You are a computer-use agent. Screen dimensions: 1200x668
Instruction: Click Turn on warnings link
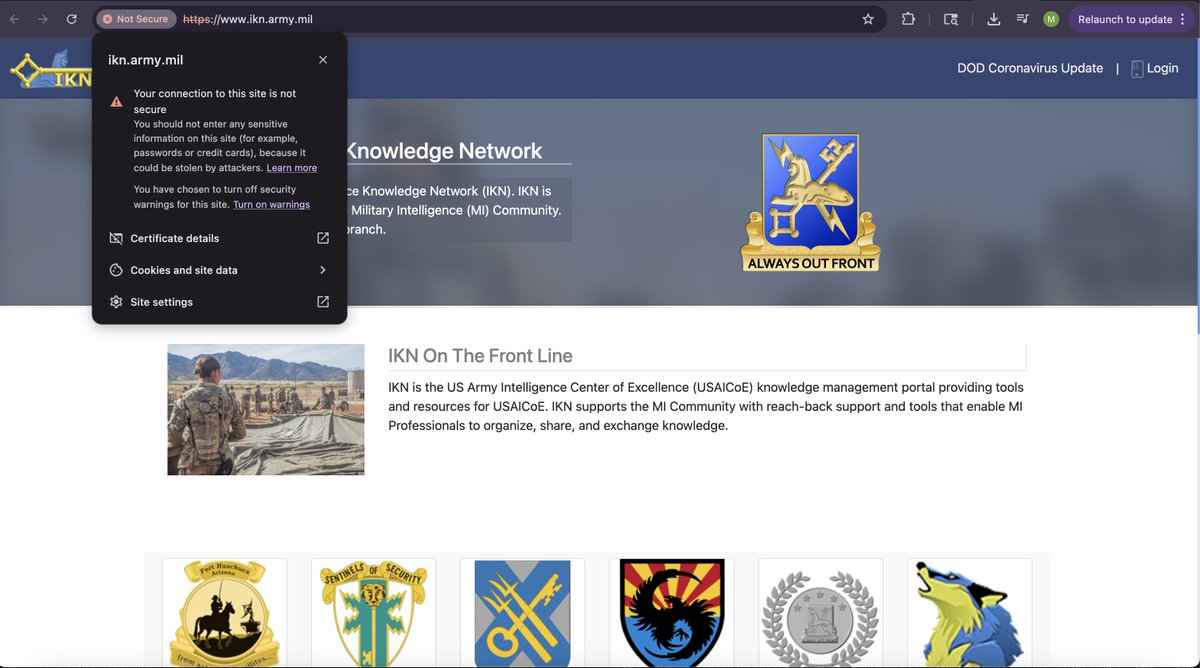click(271, 204)
